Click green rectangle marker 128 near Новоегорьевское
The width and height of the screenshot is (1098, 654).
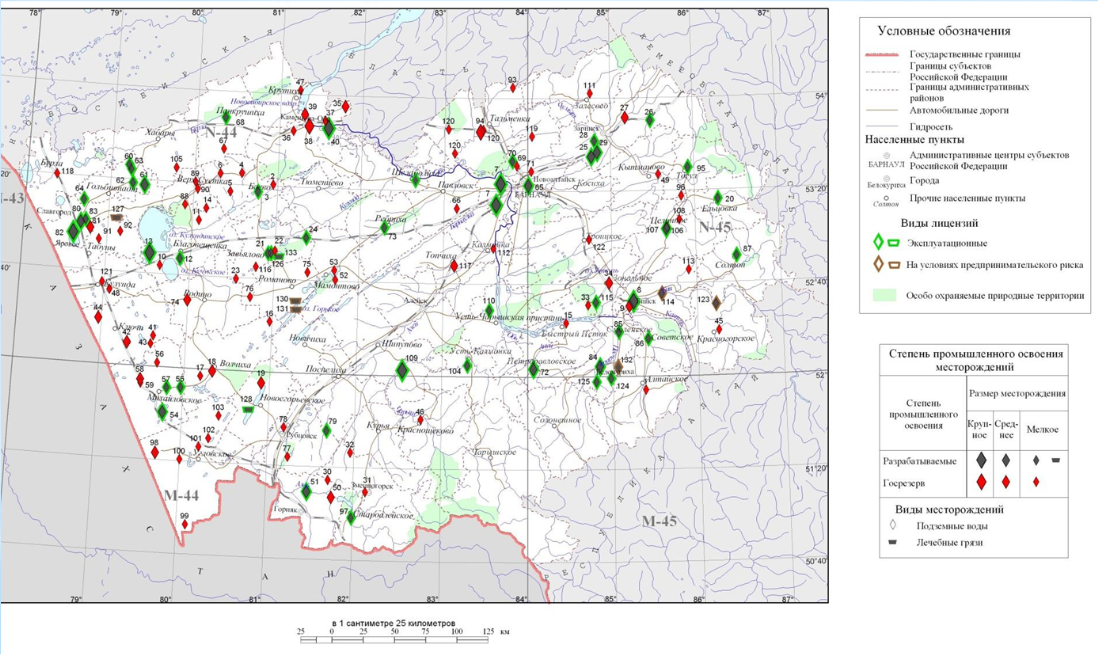pos(247,409)
